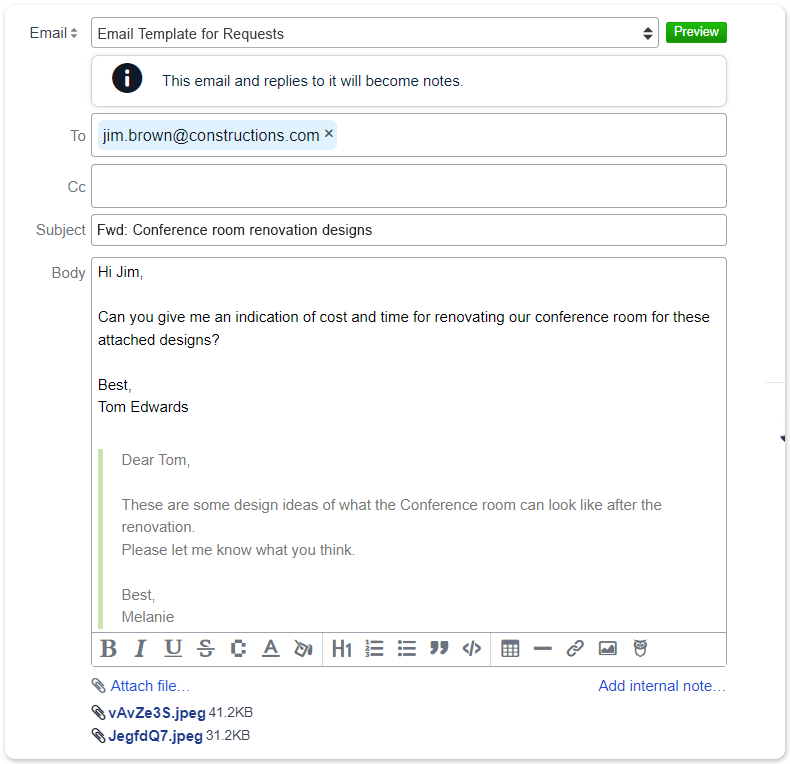Underline the selected text
The image size is (790, 764).
tap(173, 649)
